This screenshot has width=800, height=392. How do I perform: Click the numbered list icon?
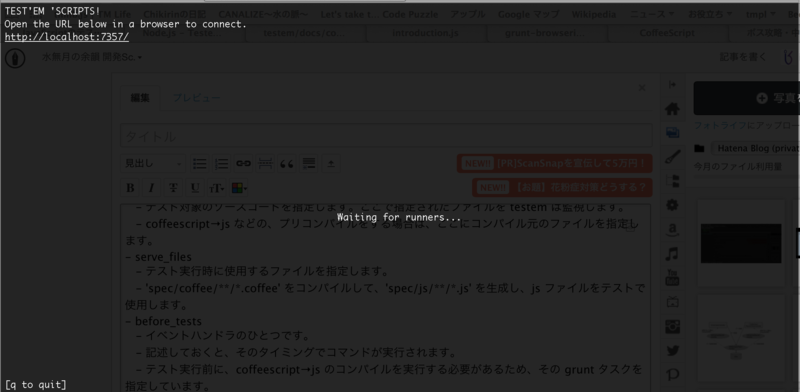(221, 163)
